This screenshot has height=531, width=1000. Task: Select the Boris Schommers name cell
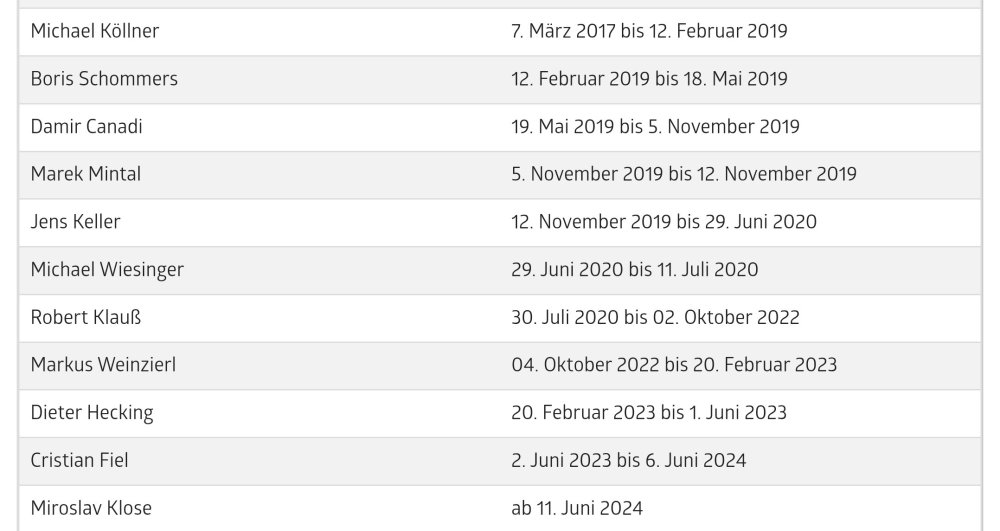[x=104, y=79]
